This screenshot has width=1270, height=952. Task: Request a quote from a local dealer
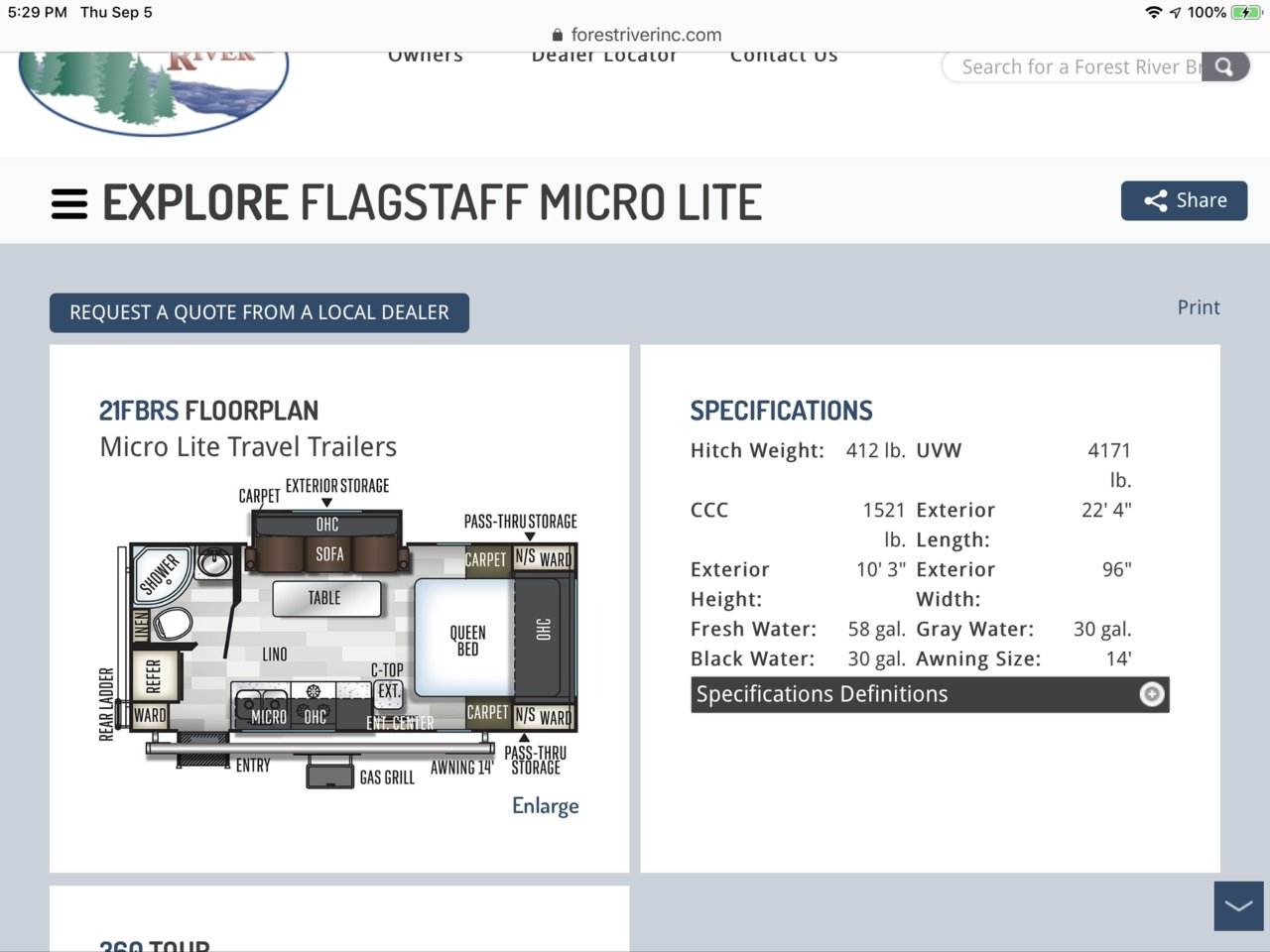click(x=259, y=312)
